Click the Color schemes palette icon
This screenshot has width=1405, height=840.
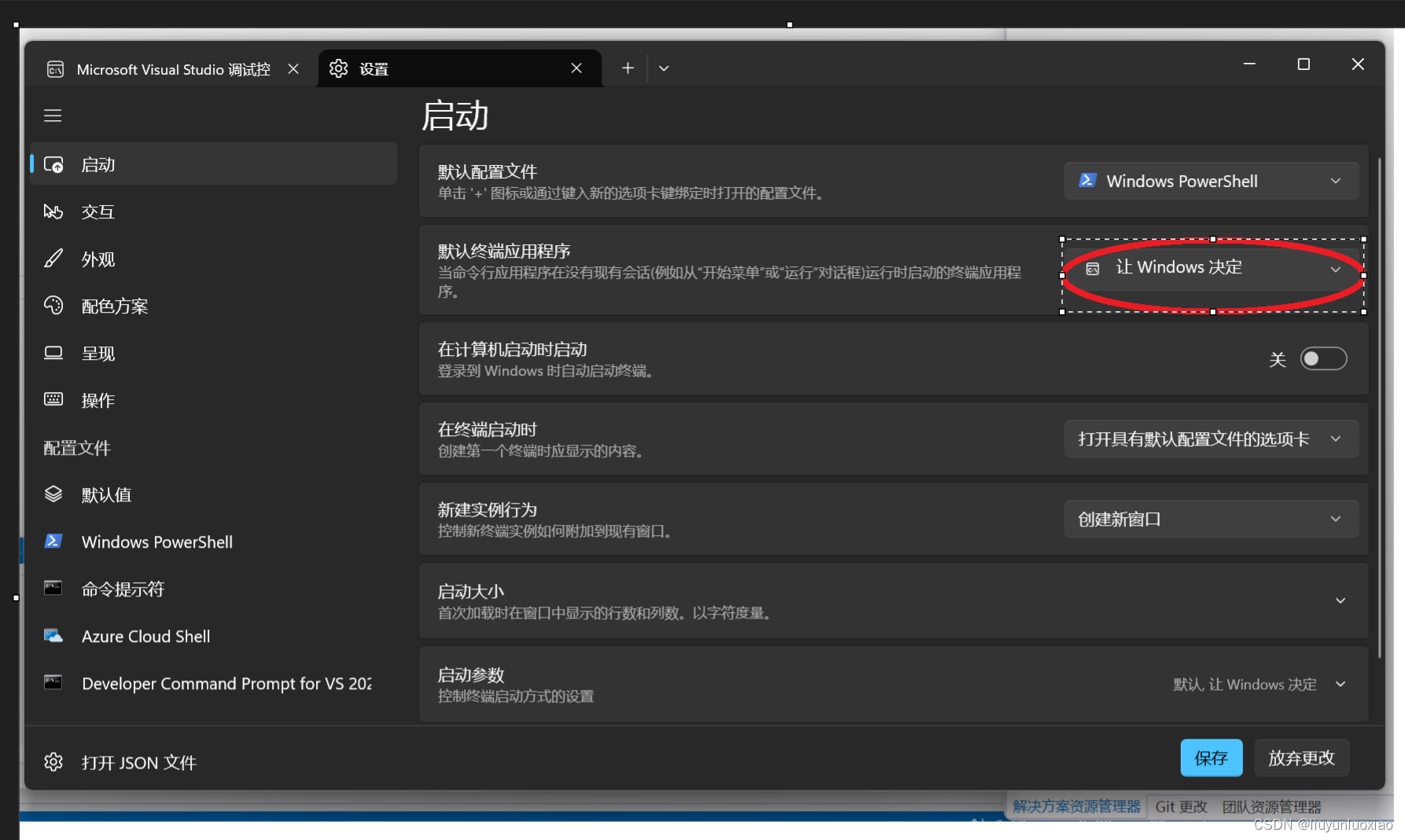tap(53, 306)
